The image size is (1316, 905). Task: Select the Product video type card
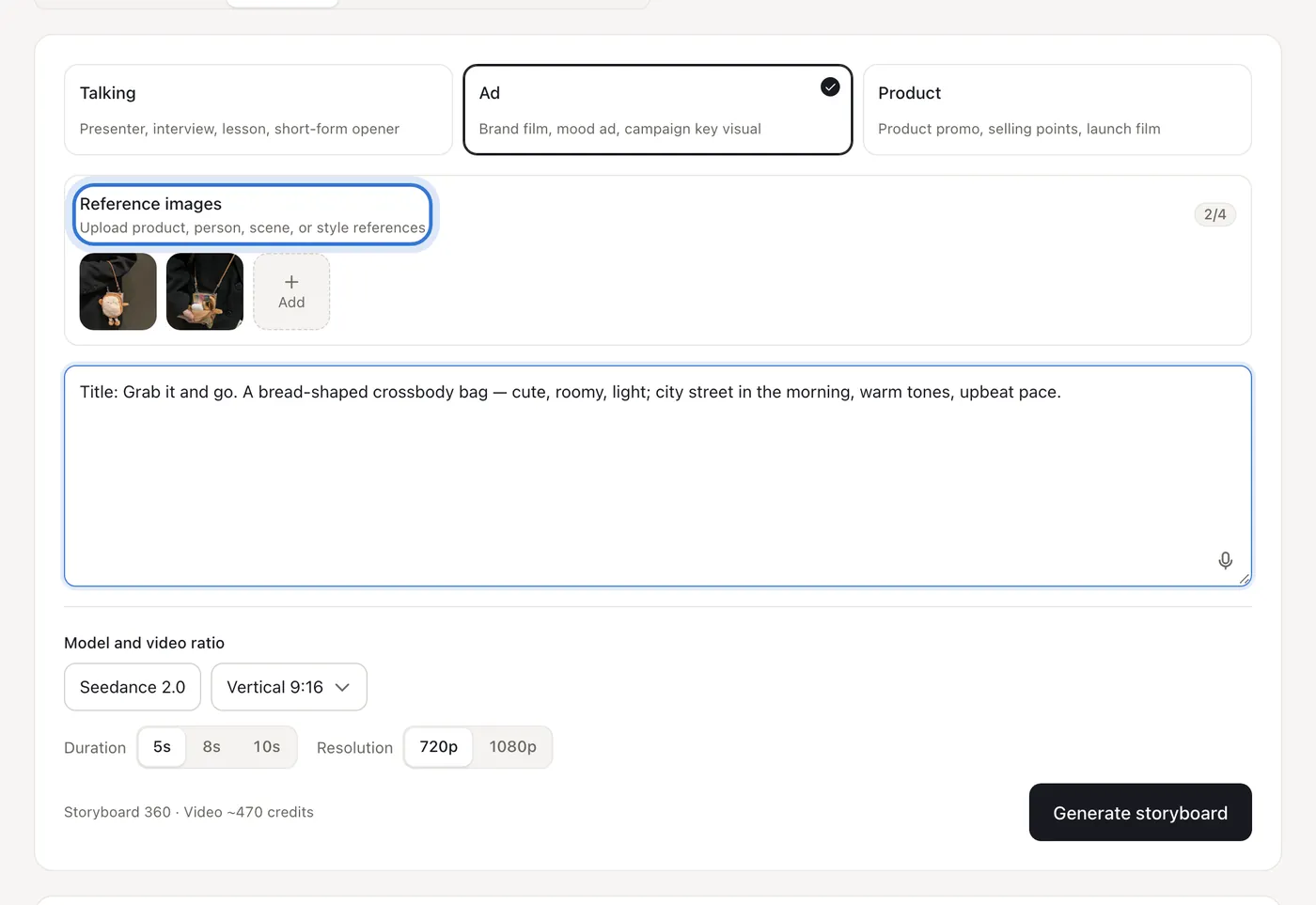1057,110
